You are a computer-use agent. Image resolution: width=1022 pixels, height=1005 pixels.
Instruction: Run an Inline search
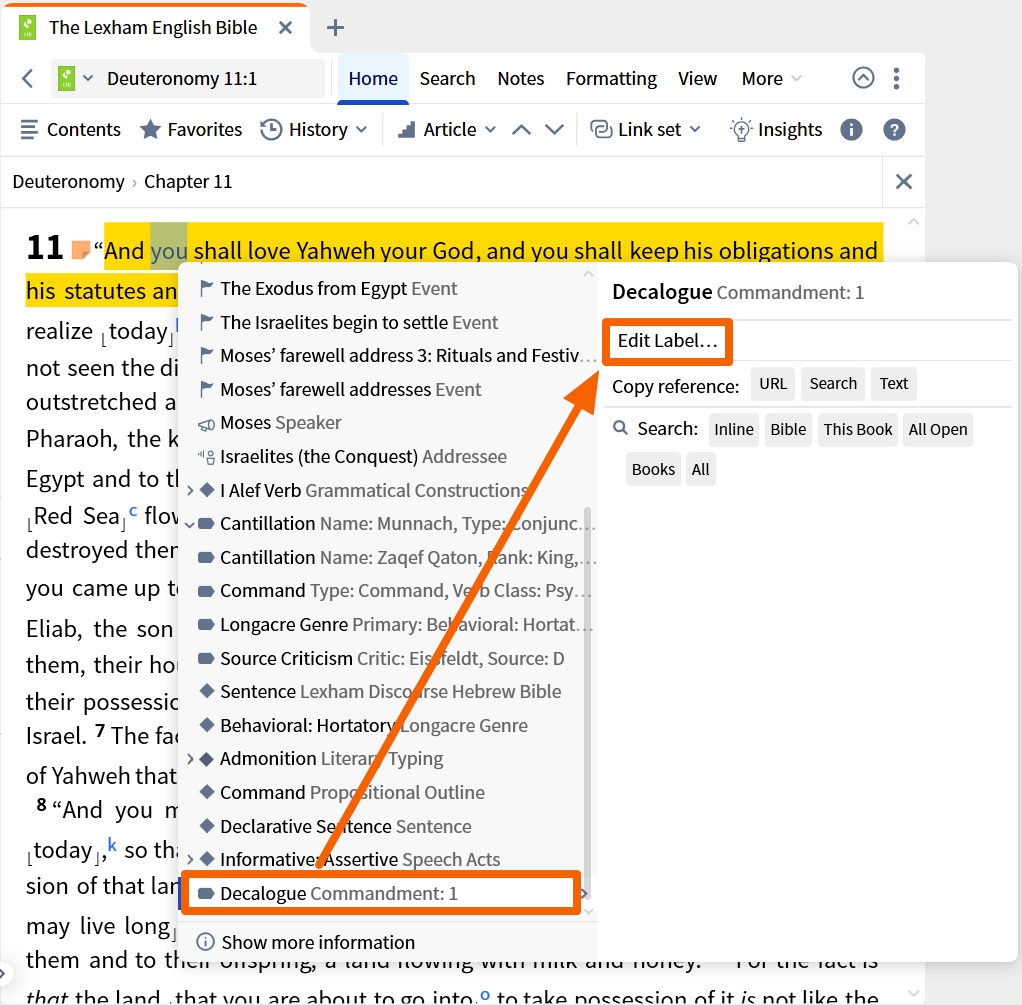pyautogui.click(x=733, y=430)
